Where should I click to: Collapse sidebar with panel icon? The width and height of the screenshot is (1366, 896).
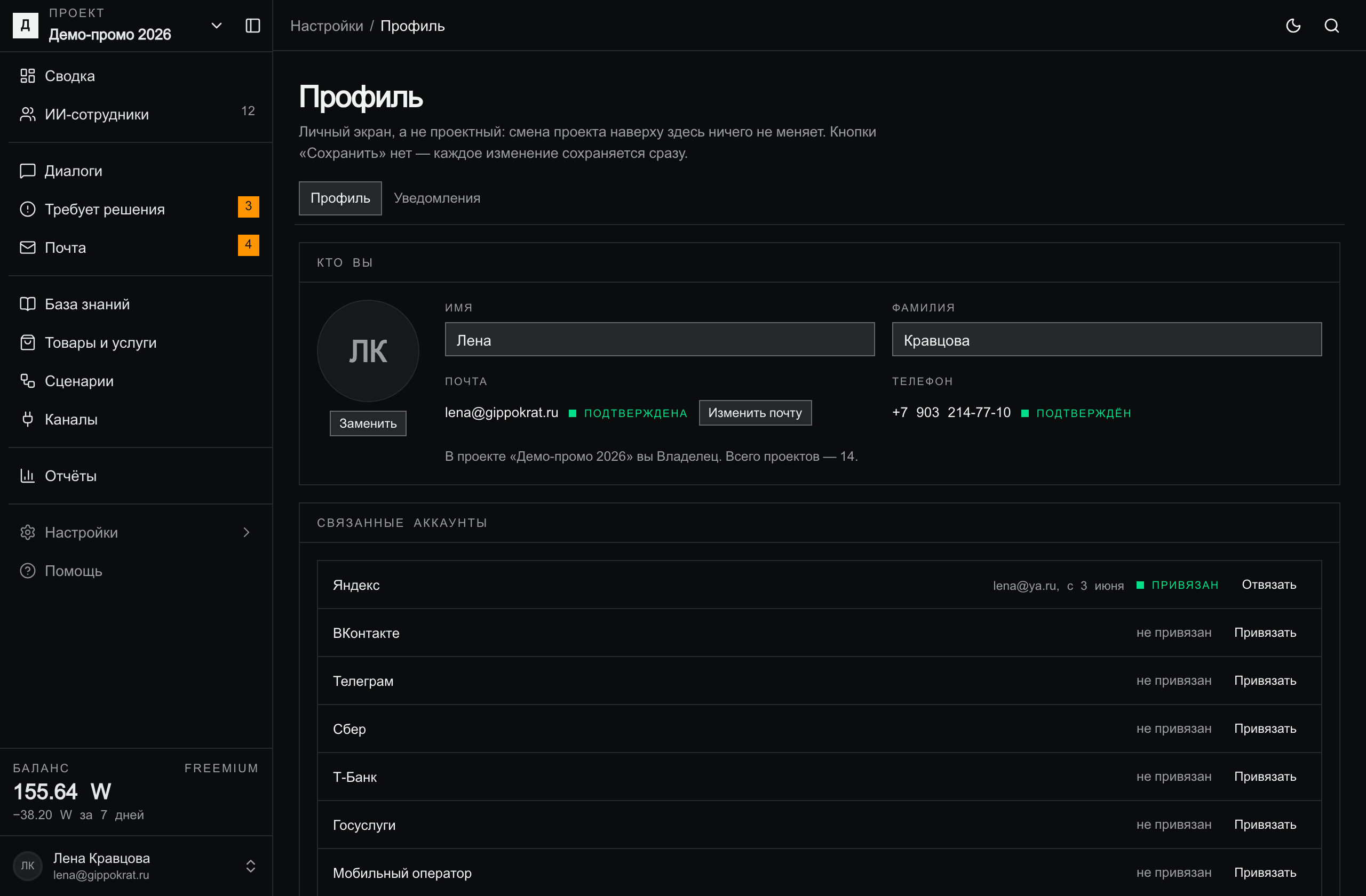click(x=252, y=26)
